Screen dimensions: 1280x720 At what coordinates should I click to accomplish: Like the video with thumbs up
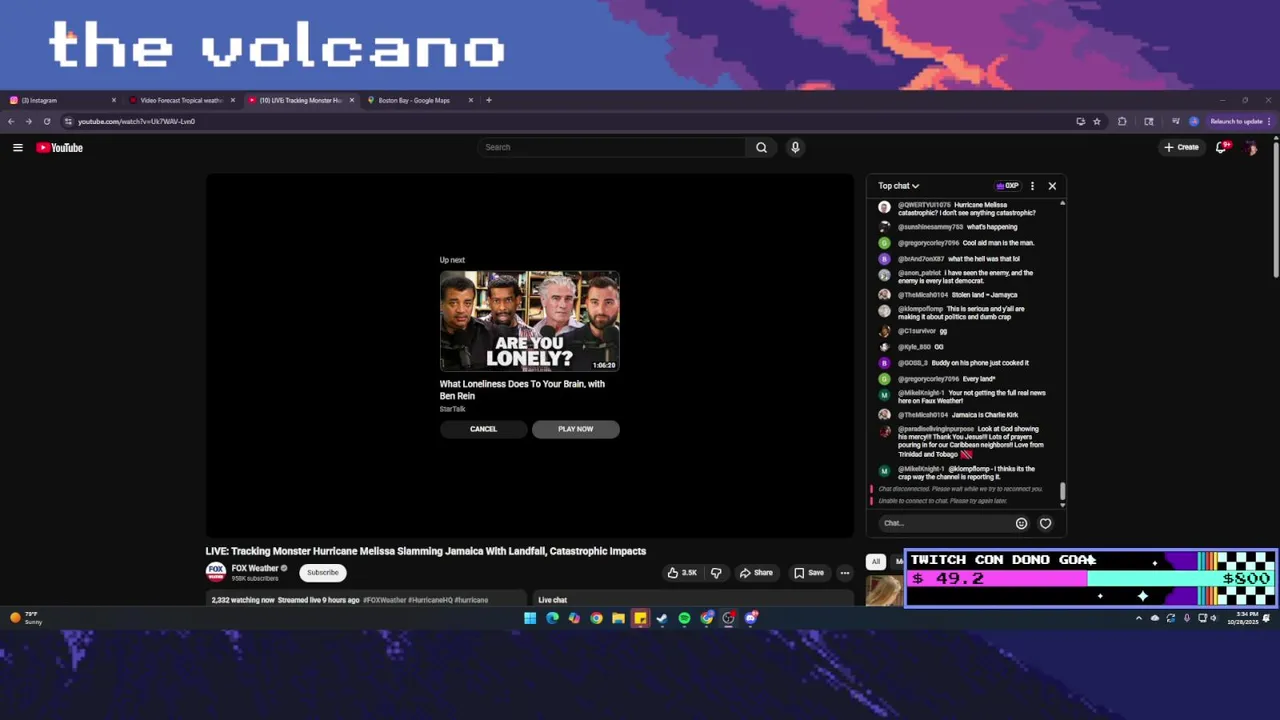(x=682, y=573)
